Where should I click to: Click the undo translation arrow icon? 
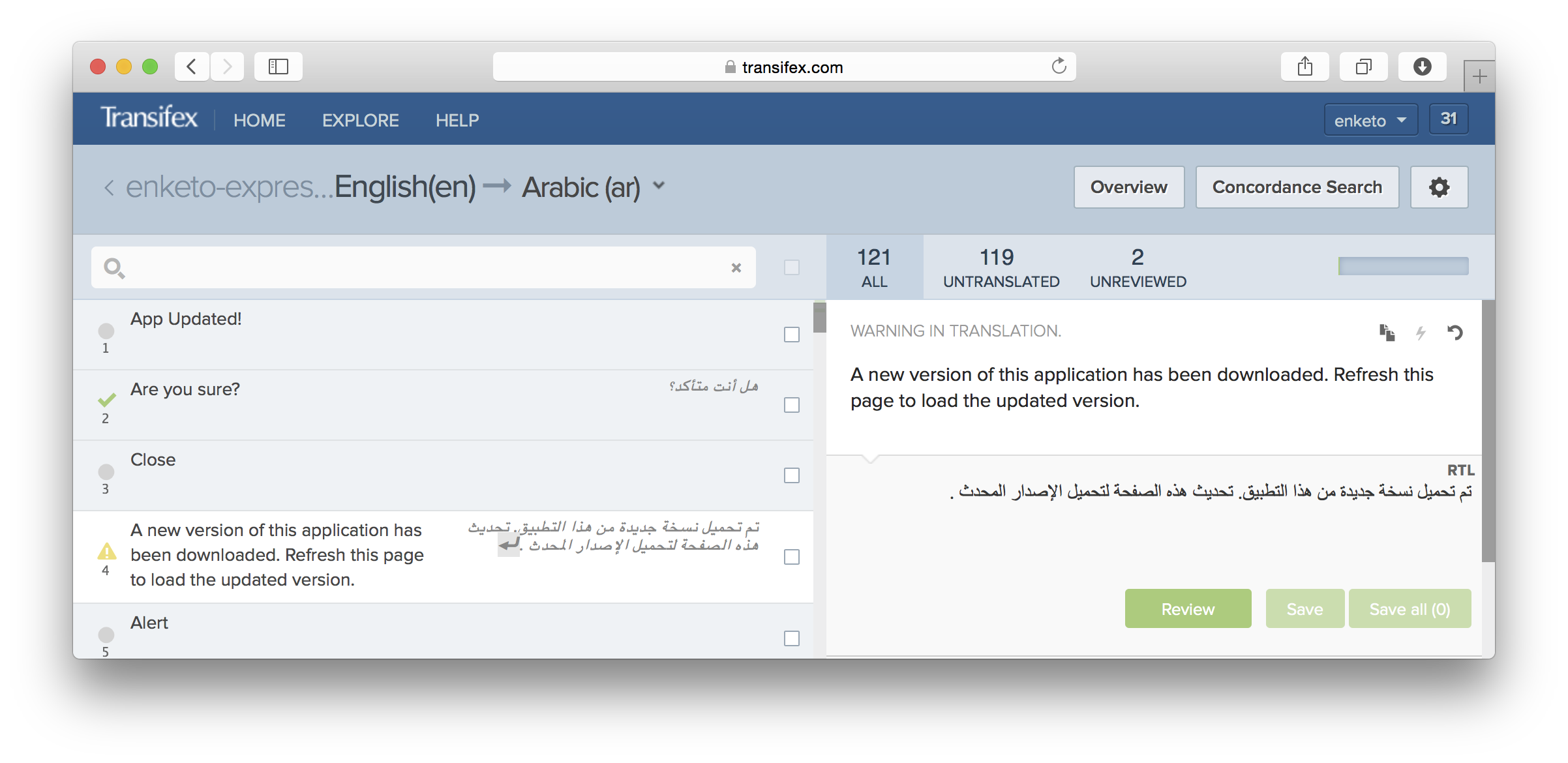[x=1455, y=333]
